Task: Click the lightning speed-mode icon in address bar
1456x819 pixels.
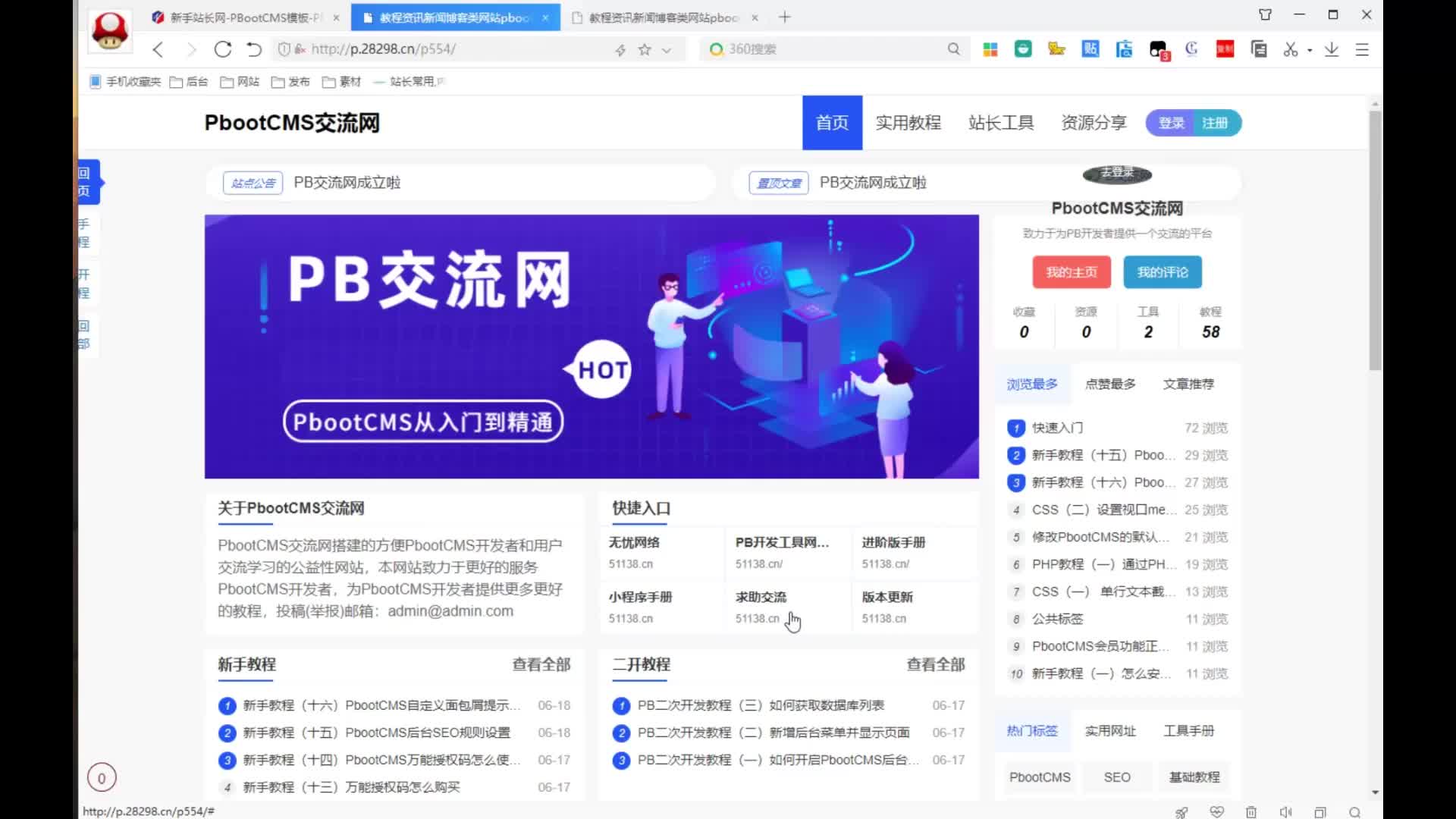Action: click(620, 49)
